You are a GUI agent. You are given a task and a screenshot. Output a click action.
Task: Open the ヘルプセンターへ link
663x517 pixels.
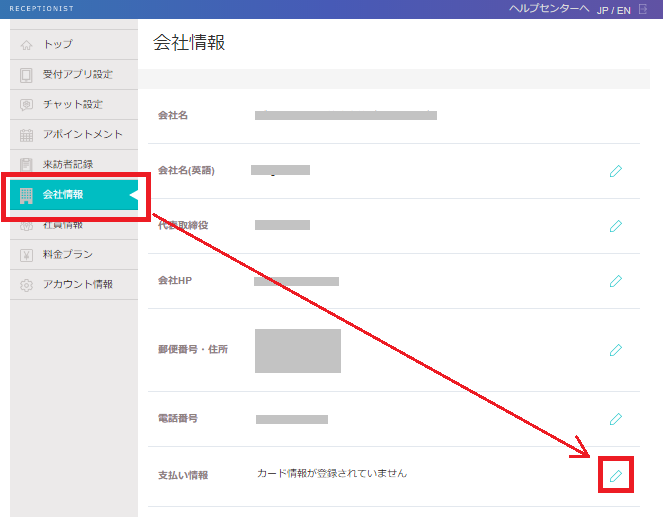(x=549, y=9)
